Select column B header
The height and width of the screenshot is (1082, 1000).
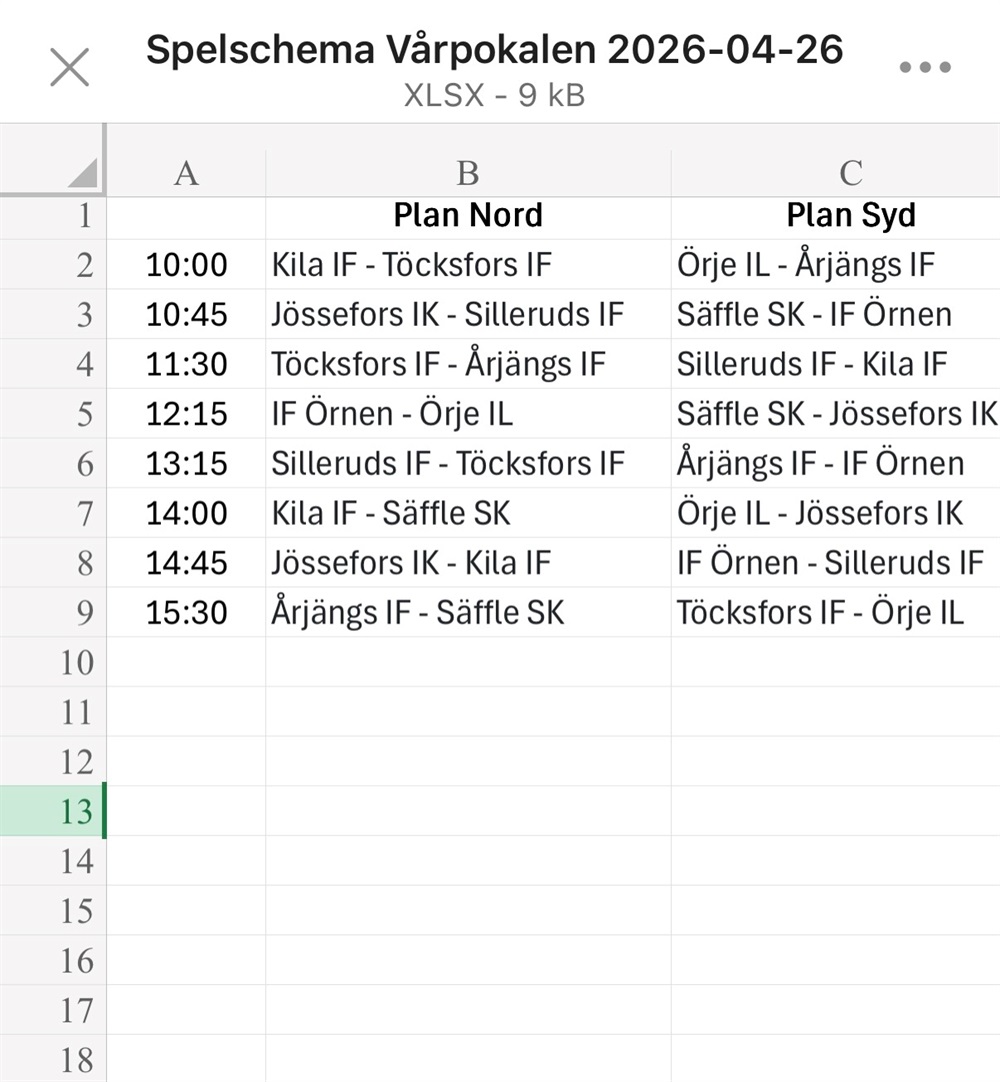click(x=468, y=173)
